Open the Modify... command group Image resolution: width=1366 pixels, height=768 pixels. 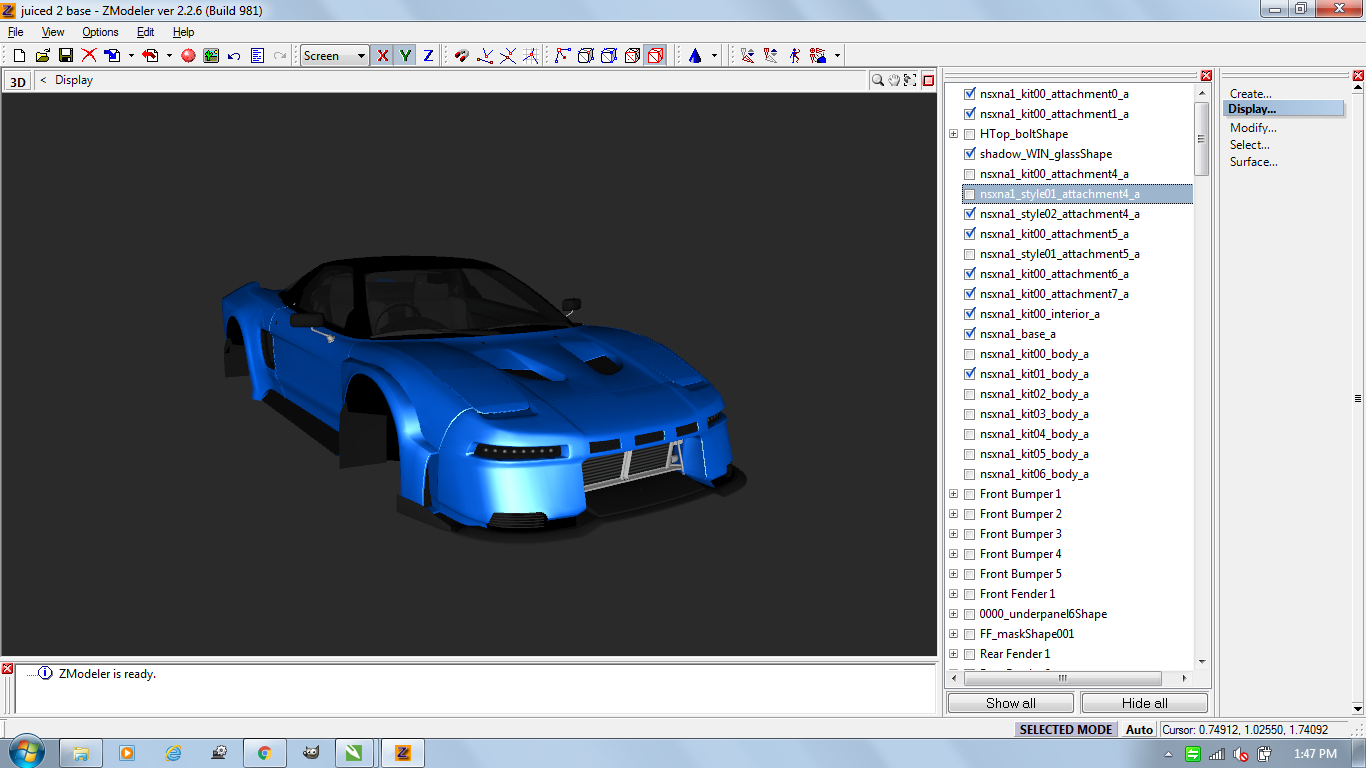1253,128
